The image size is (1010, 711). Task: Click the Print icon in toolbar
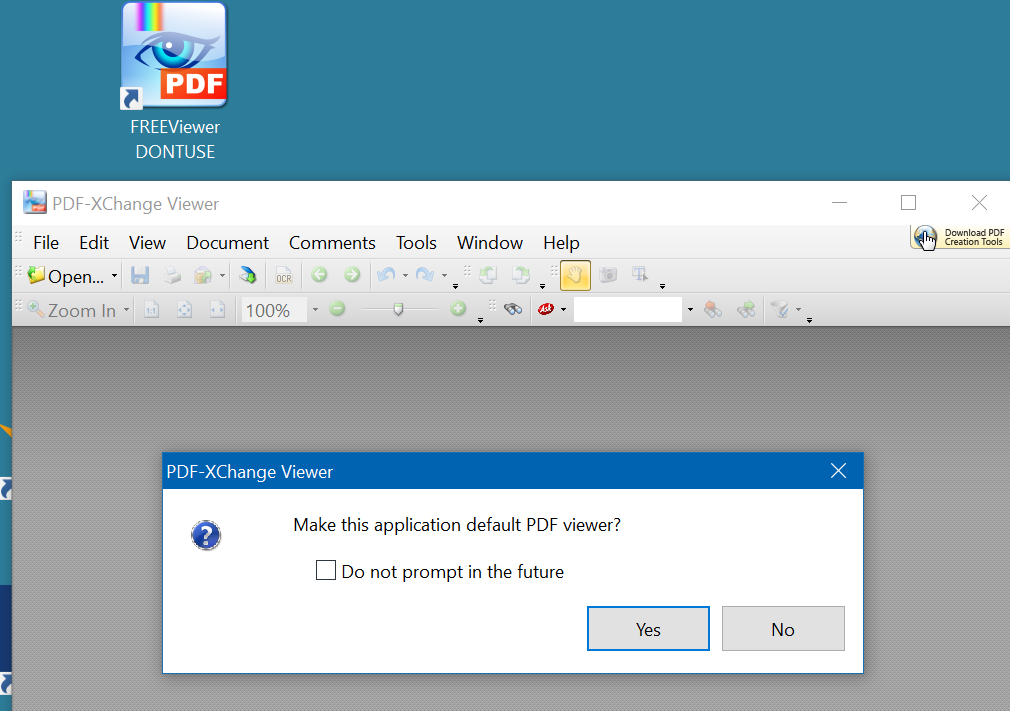click(173, 276)
